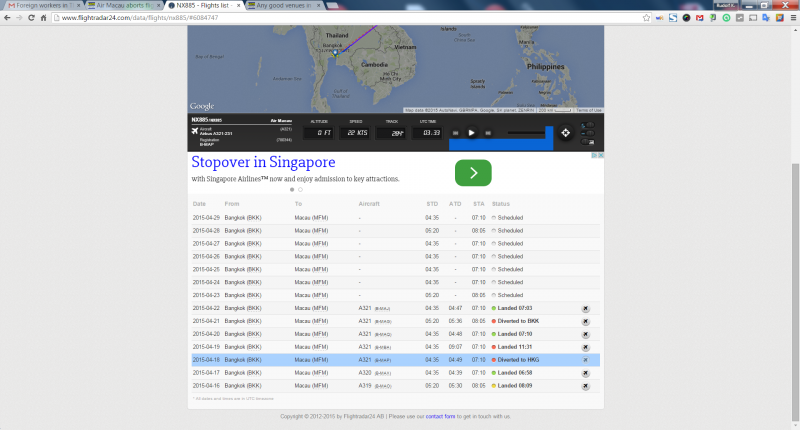Bookmark this page with the star
800x430 pixels.
pyautogui.click(x=646, y=18)
